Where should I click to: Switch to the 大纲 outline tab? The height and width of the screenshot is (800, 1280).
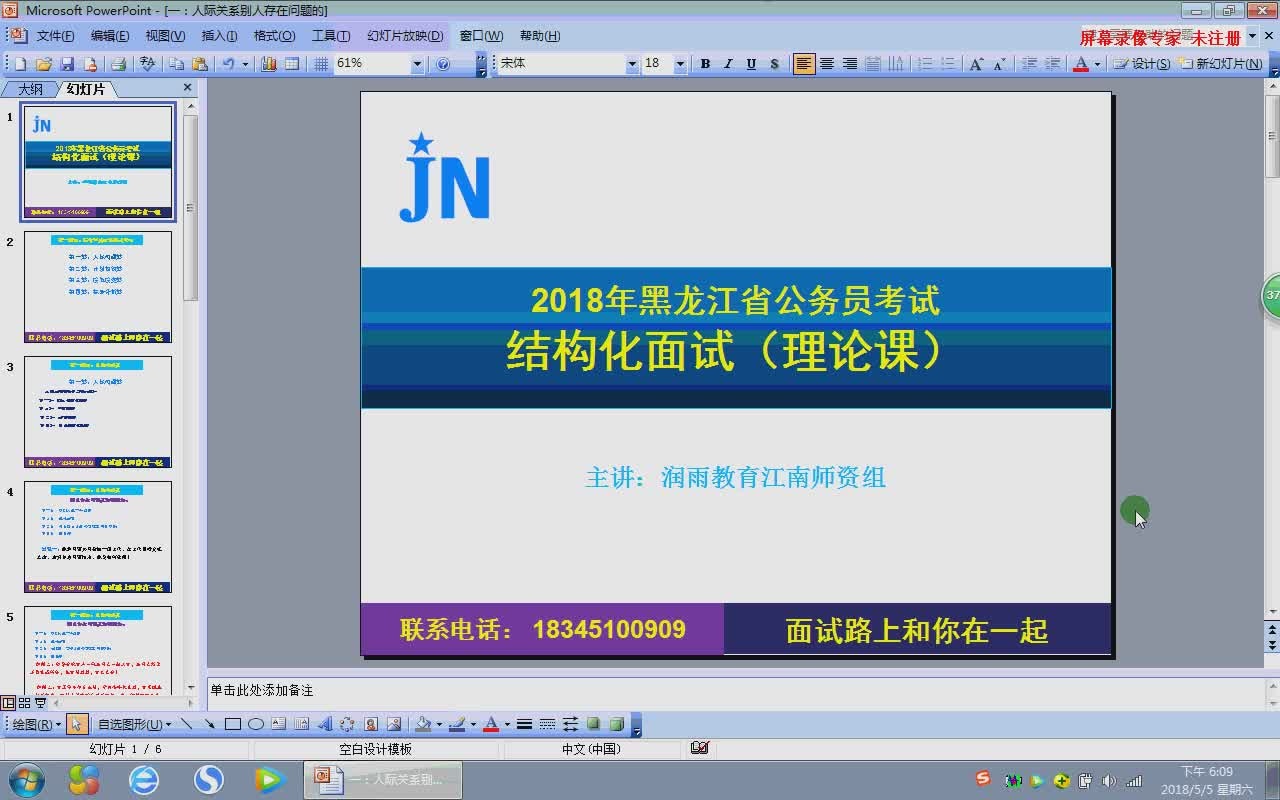coord(31,89)
